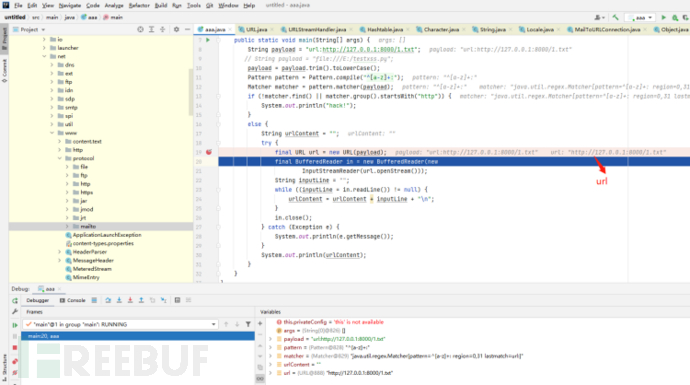Click Step Into icon
Viewport: 690px width, 385px height.
pyautogui.click(x=119, y=300)
